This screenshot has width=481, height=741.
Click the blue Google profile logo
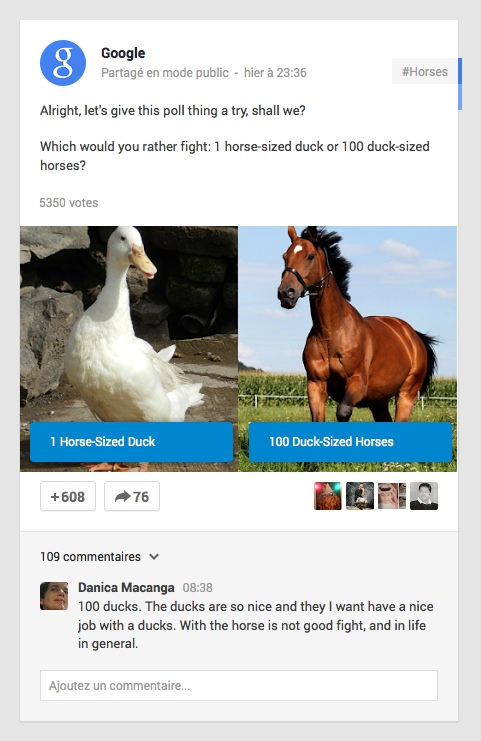coord(63,63)
